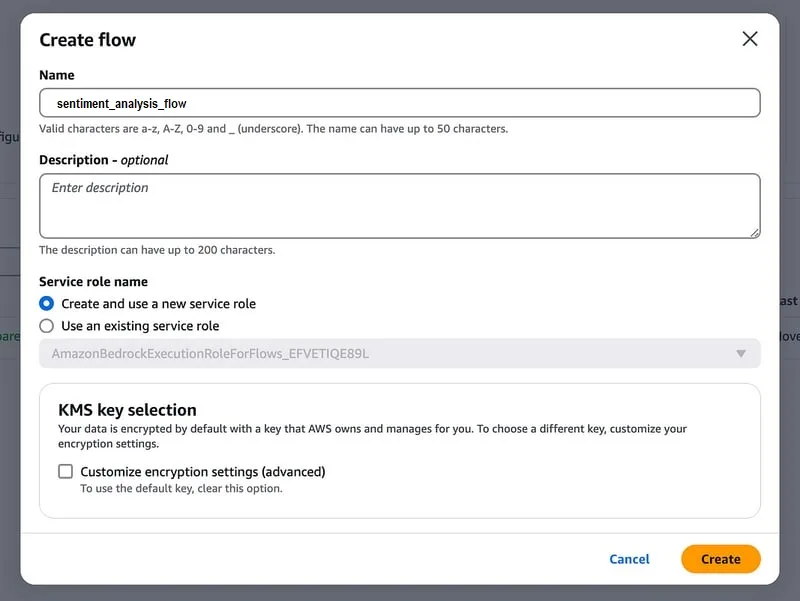Click the Create flow dialog title

click(x=88, y=40)
